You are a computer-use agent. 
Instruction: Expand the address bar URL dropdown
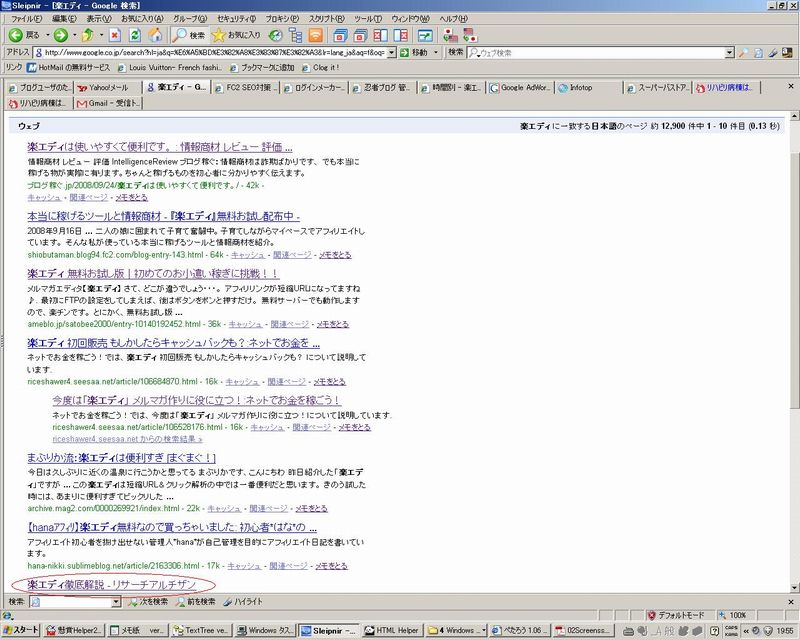tap(391, 53)
